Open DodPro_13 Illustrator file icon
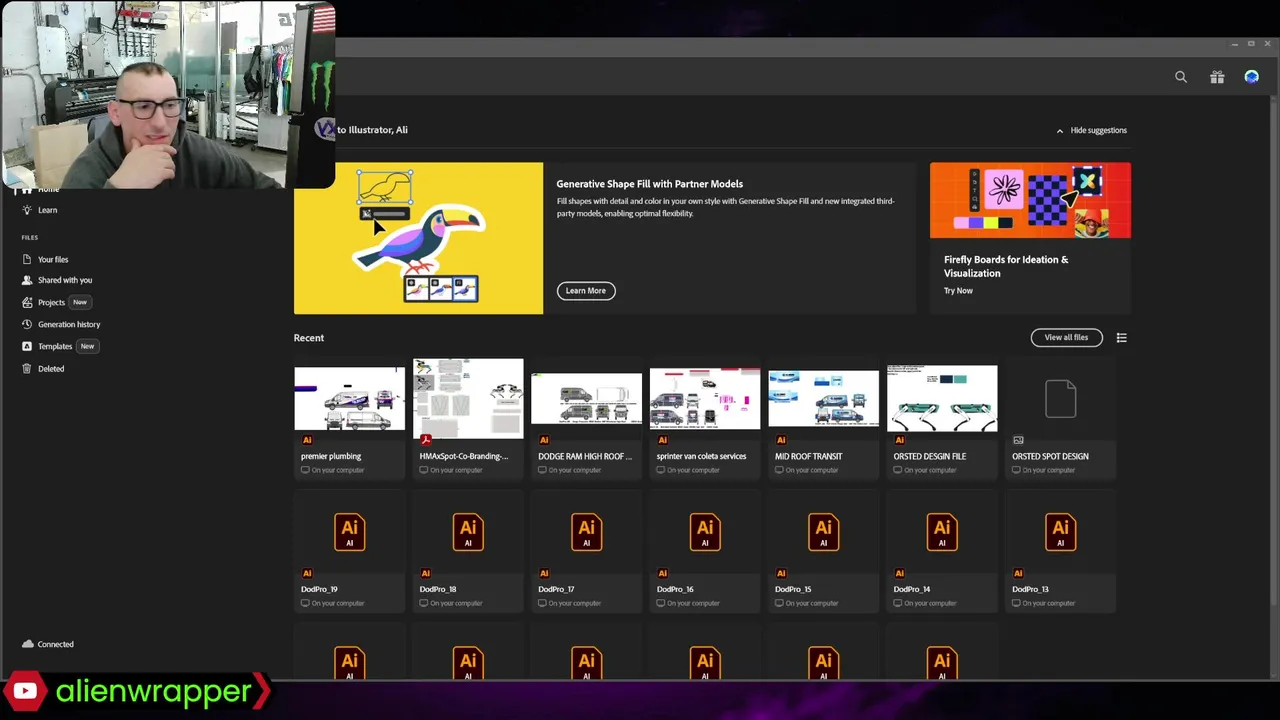 click(x=1061, y=532)
